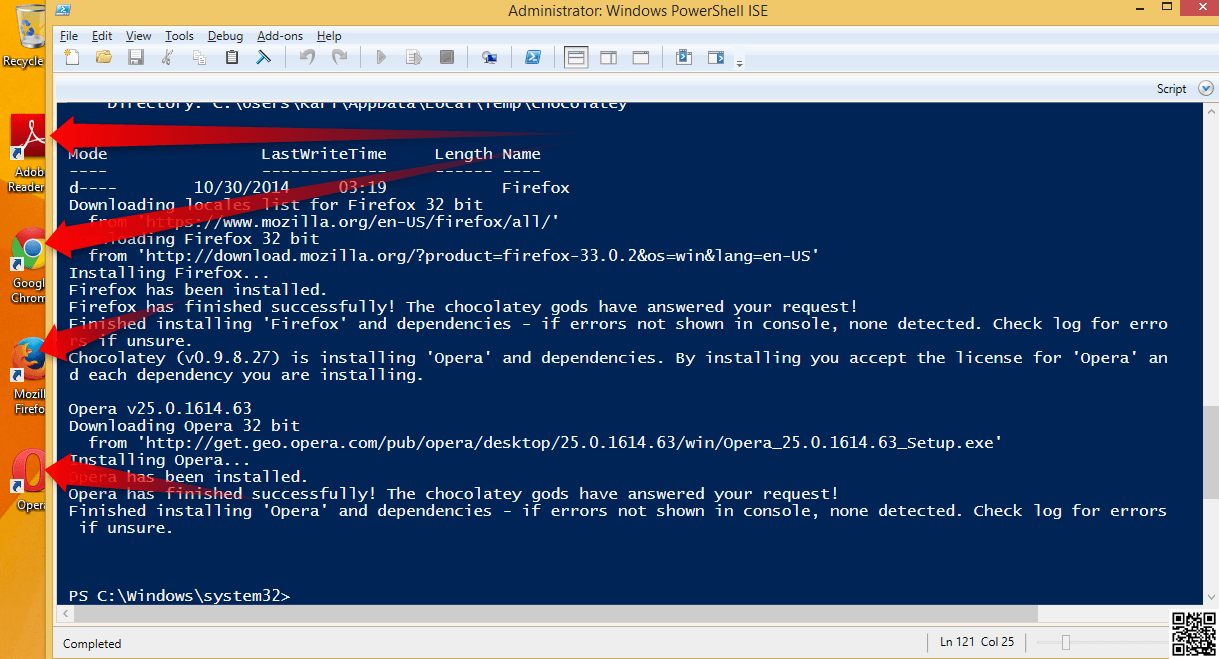Select the Google Chrome desktop shortcut
Screen dimensions: 1219x659
pos(28,266)
